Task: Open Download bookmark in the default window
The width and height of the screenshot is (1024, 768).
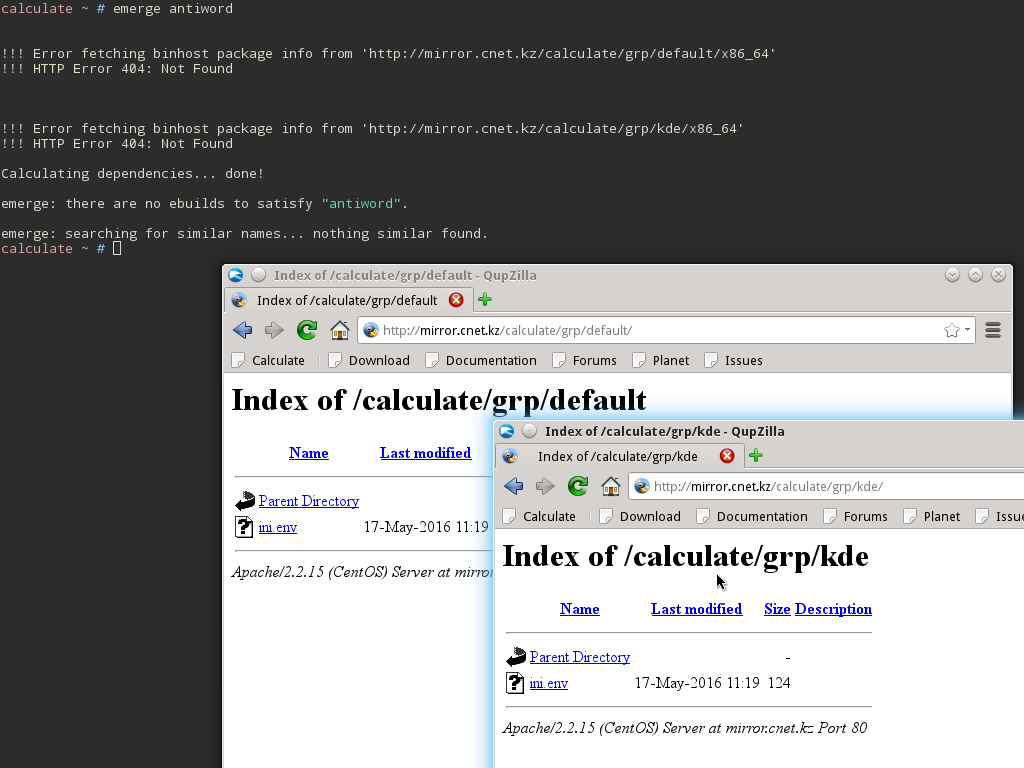Action: coord(369,360)
